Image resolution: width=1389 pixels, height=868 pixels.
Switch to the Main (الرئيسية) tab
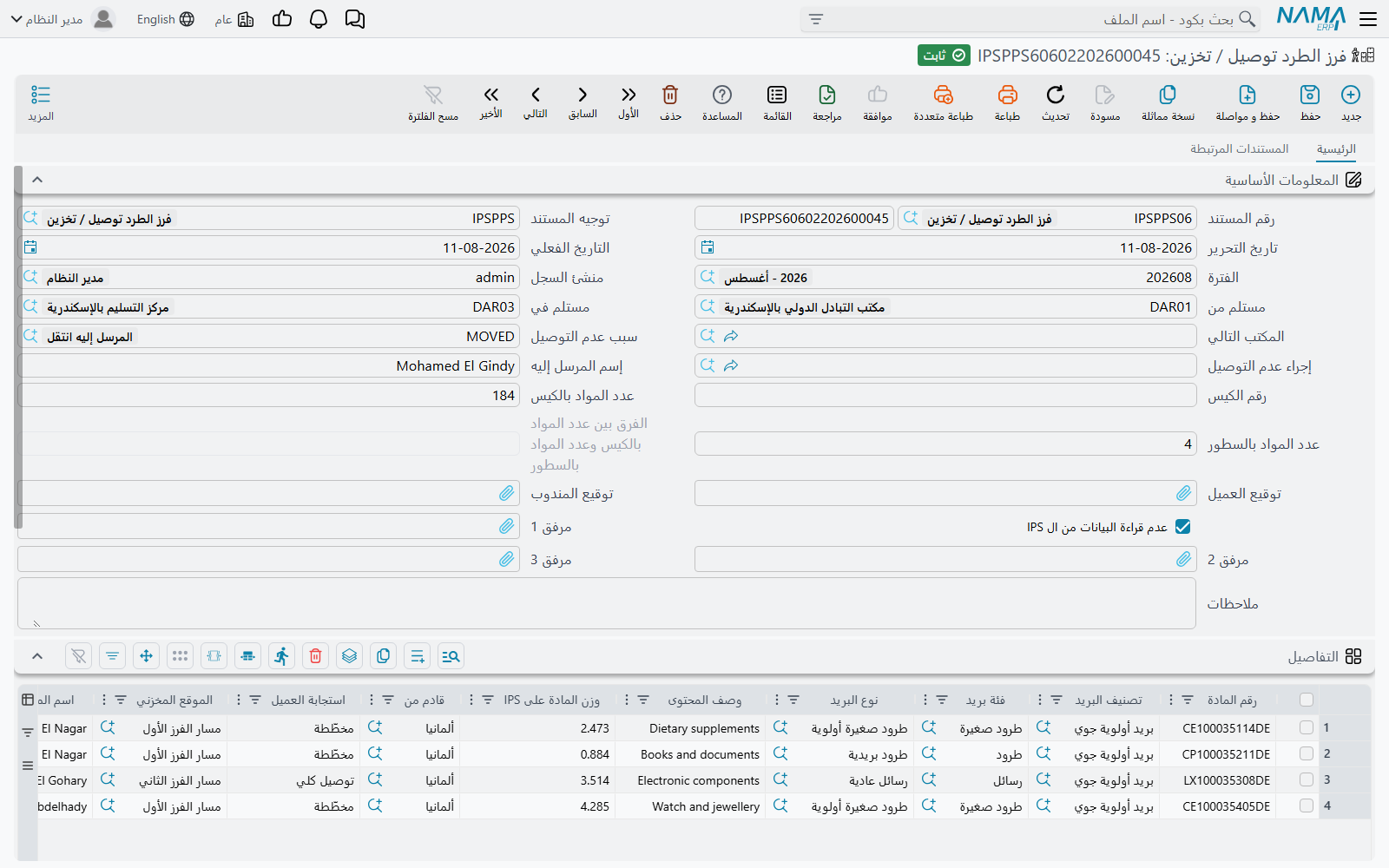[x=1336, y=149]
